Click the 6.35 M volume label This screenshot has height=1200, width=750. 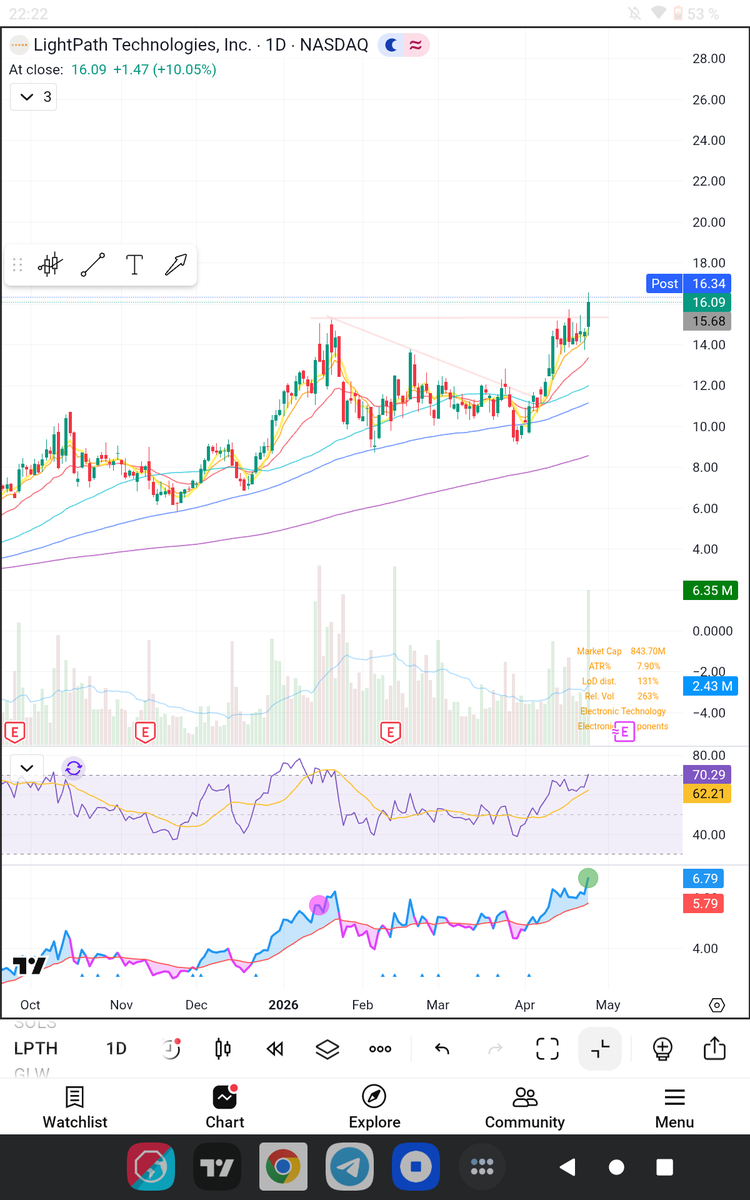coord(710,591)
